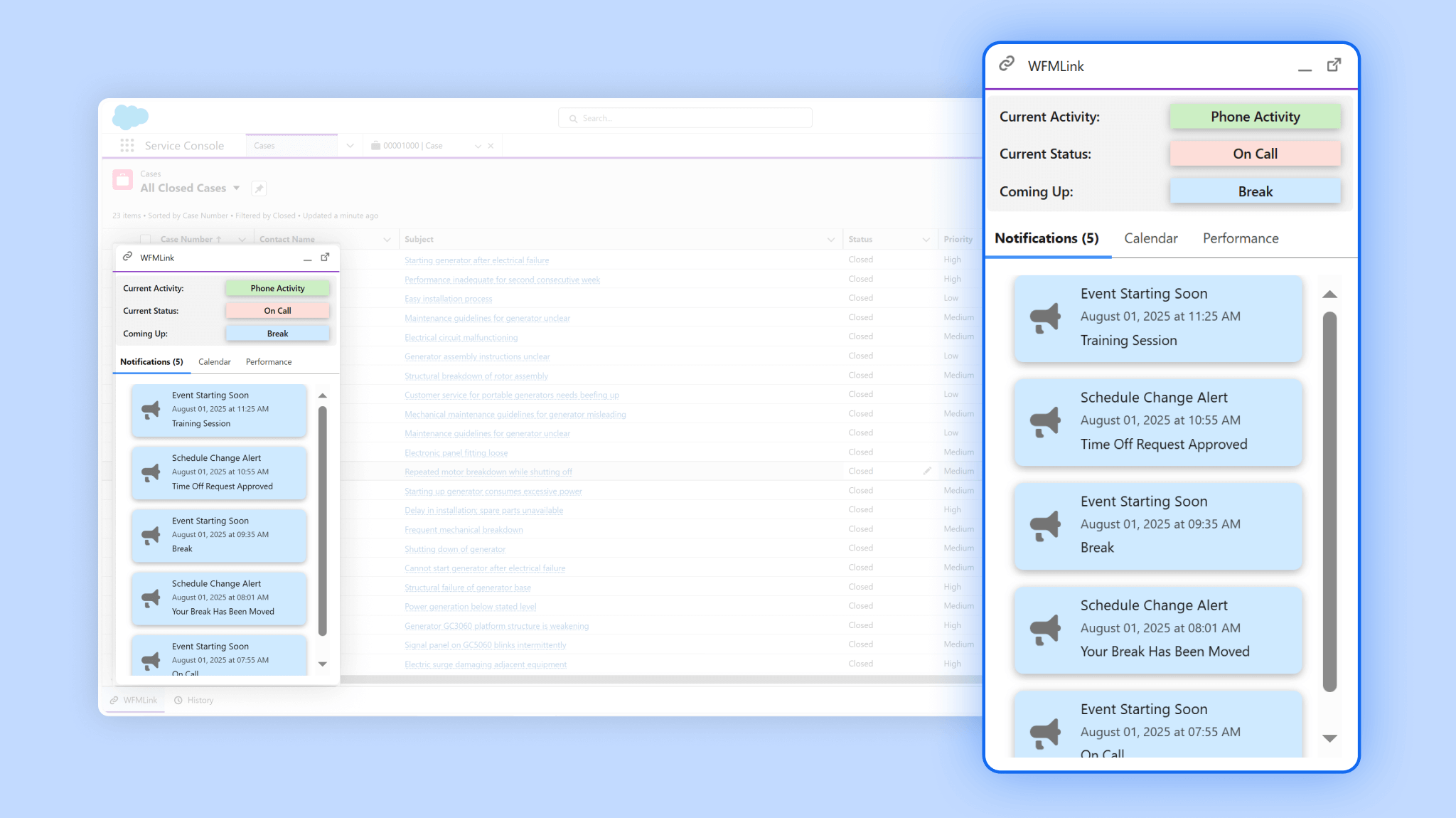
Task: Click the Salesforce cloud logo
Action: [x=130, y=117]
